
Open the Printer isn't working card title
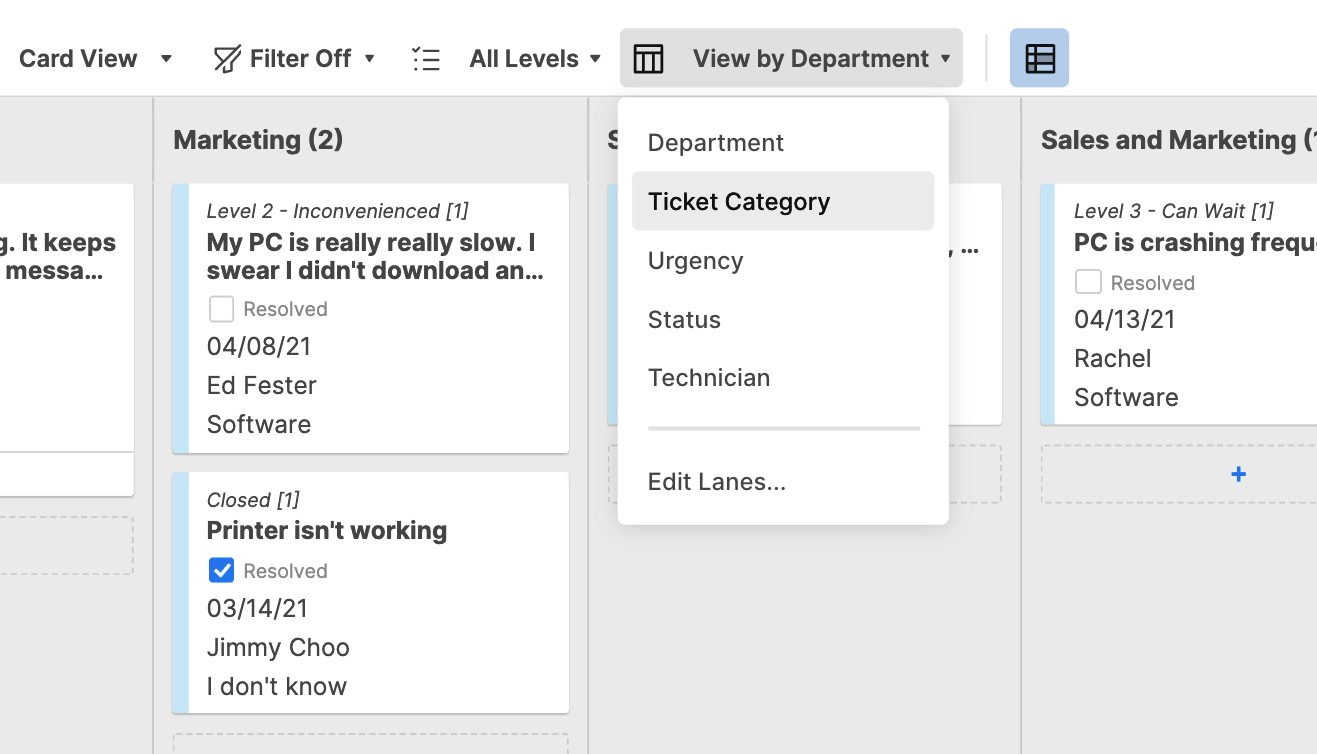pos(326,530)
